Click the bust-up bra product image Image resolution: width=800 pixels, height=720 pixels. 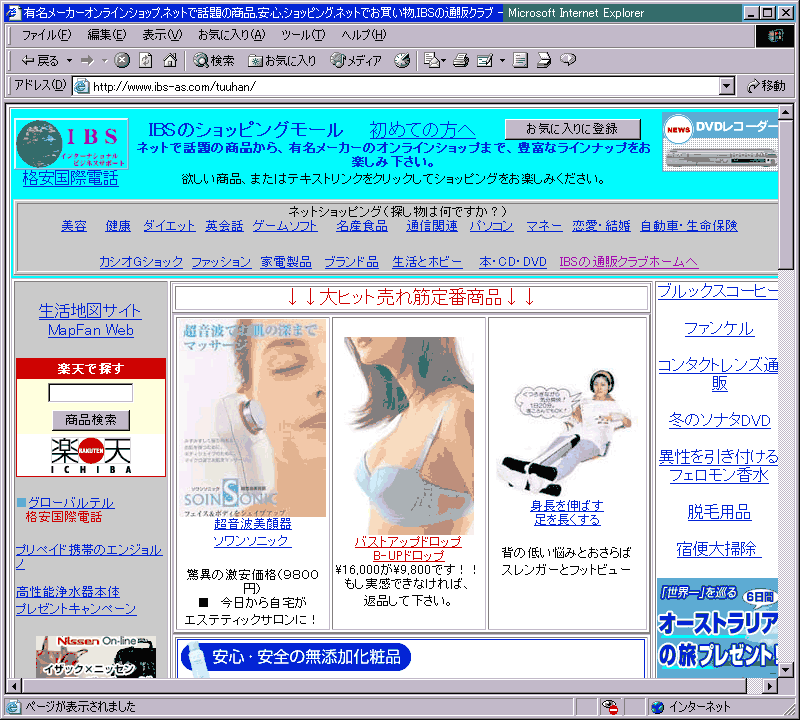click(x=408, y=435)
